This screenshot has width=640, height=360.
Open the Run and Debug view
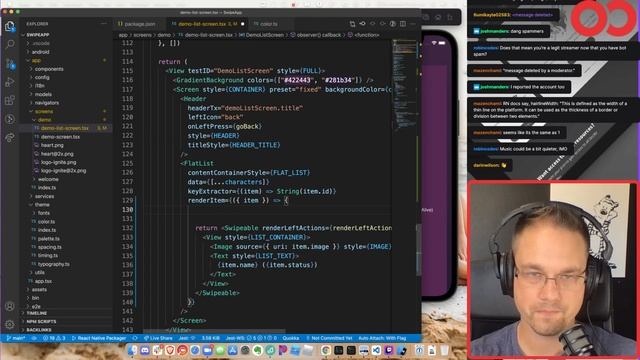click(x=9, y=82)
